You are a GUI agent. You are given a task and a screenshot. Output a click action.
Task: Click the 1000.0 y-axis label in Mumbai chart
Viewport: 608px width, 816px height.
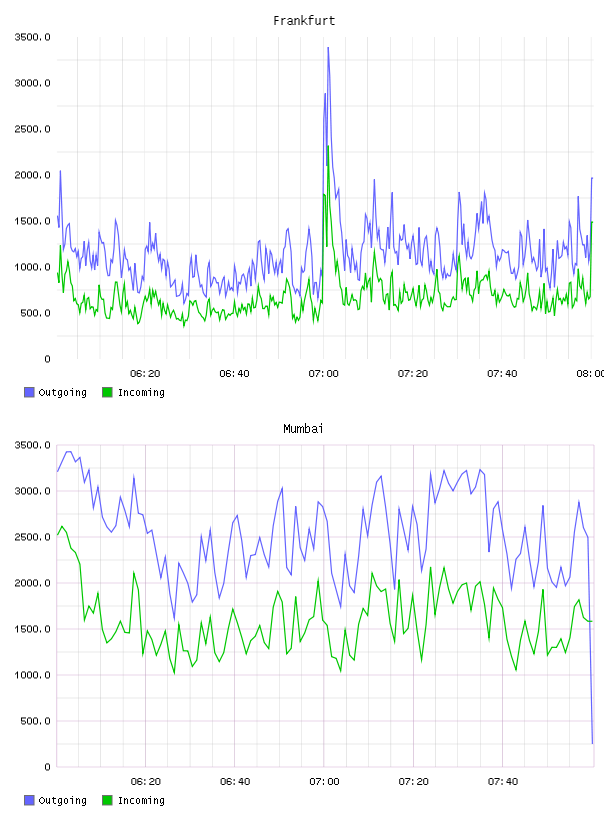[x=32, y=675]
